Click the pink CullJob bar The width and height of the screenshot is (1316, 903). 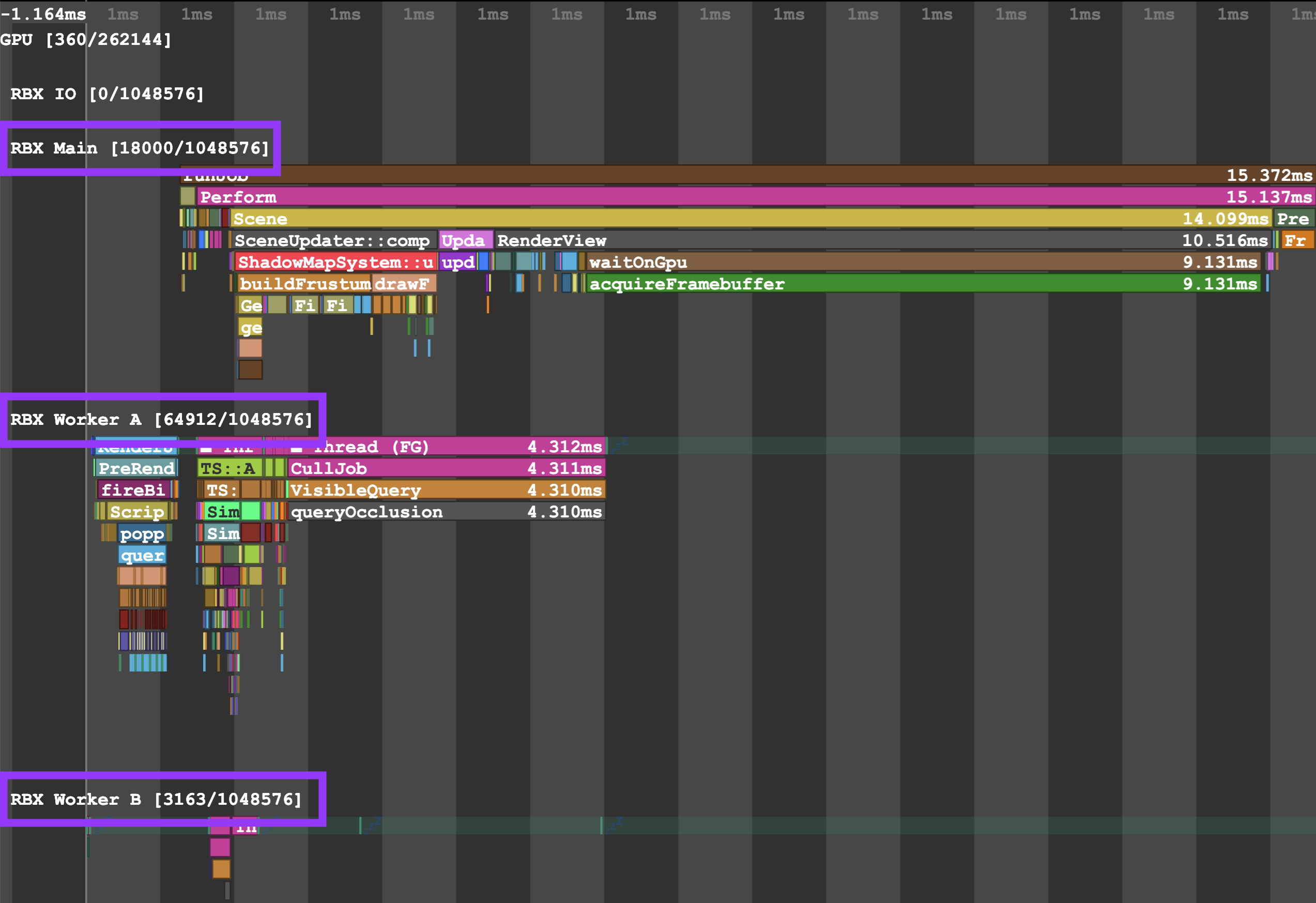(446, 468)
